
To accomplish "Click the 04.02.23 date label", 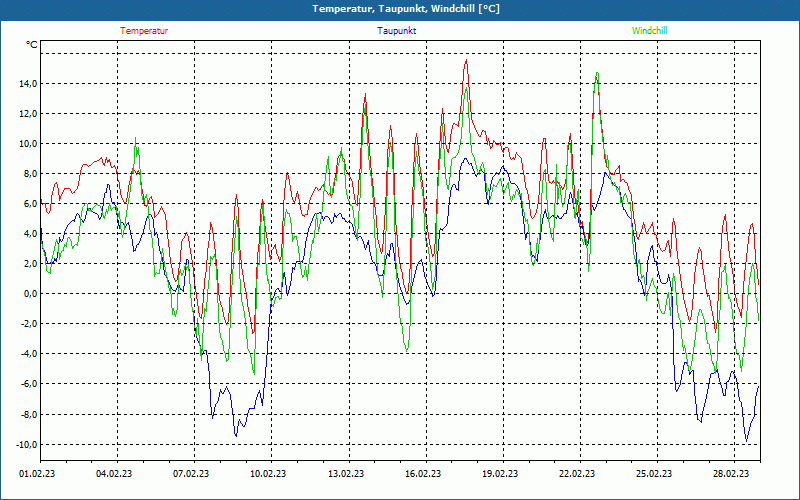I will pyautogui.click(x=114, y=473).
